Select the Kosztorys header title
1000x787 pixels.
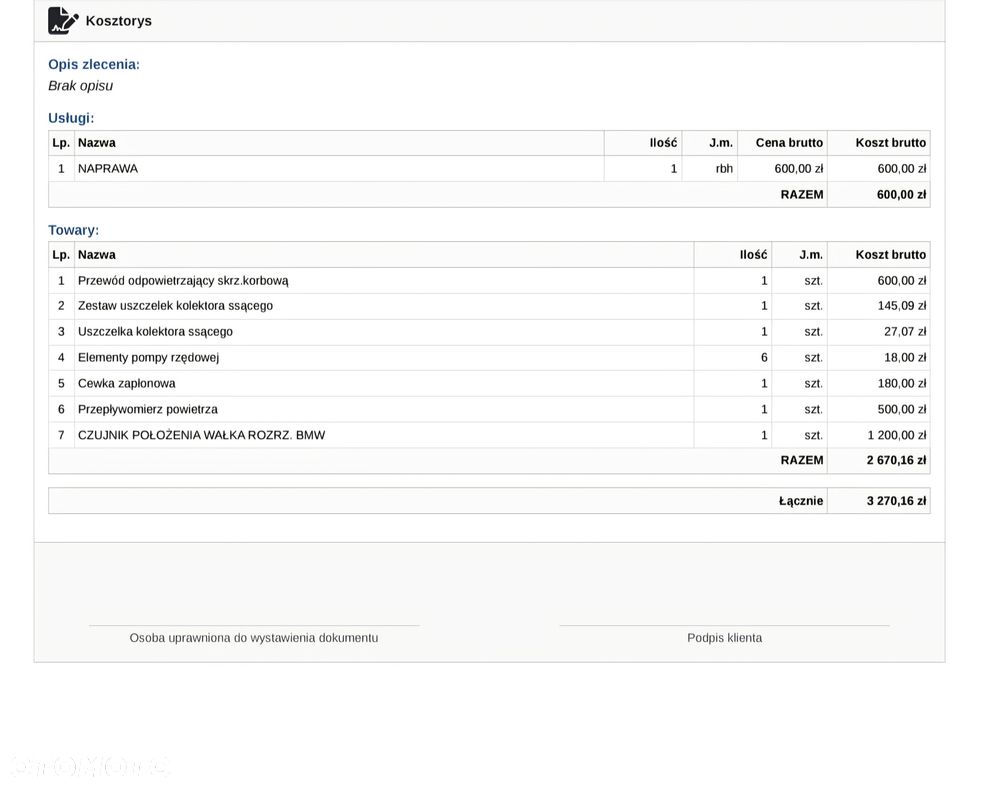[119, 21]
